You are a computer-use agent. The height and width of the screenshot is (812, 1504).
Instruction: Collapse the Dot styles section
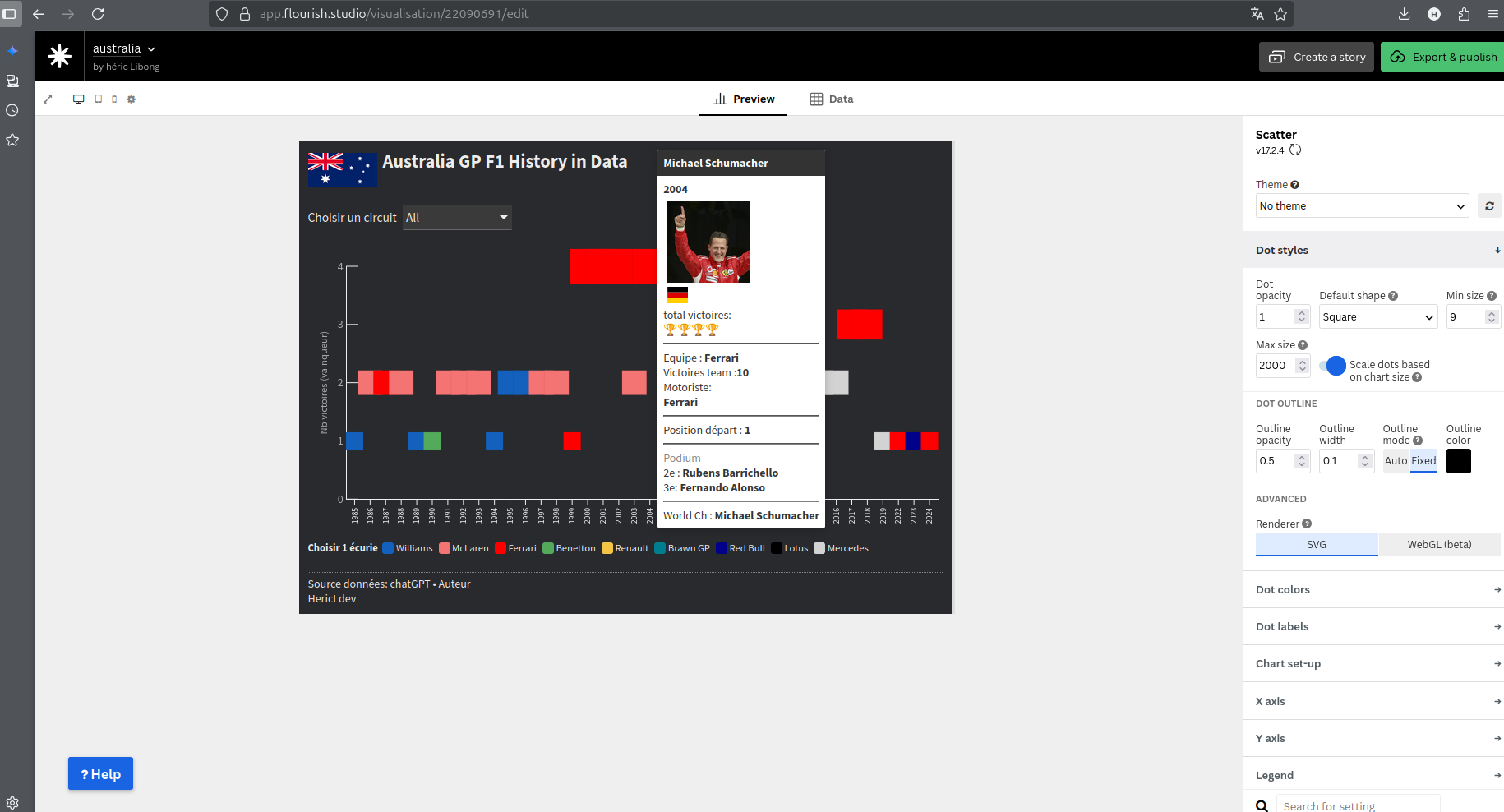(x=1373, y=250)
